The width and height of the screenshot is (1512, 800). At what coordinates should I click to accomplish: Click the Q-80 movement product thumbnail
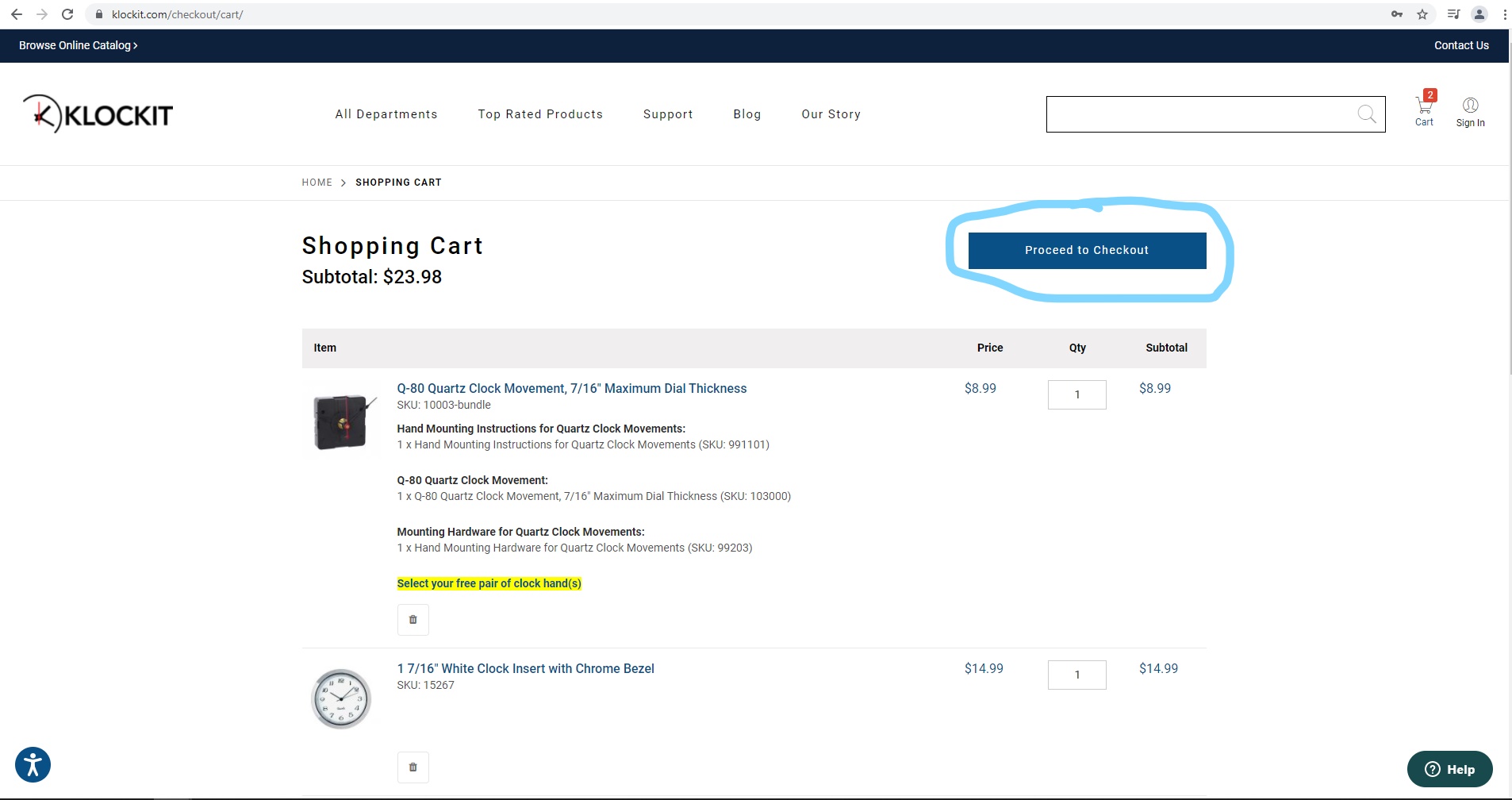tap(342, 421)
